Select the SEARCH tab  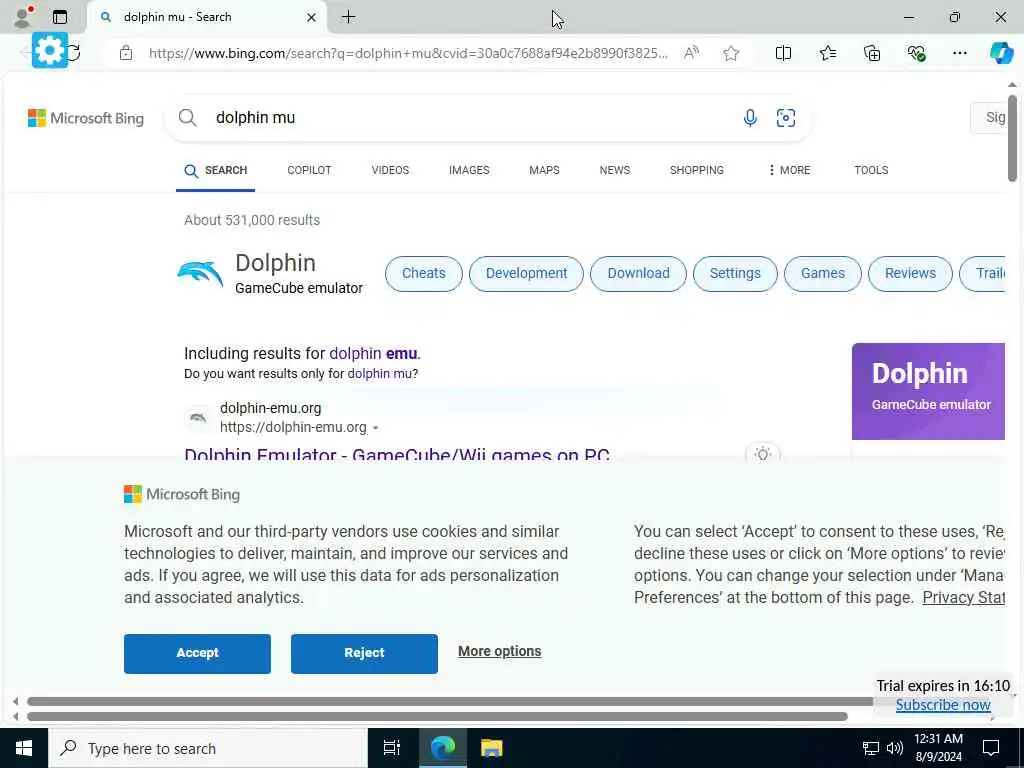(216, 170)
